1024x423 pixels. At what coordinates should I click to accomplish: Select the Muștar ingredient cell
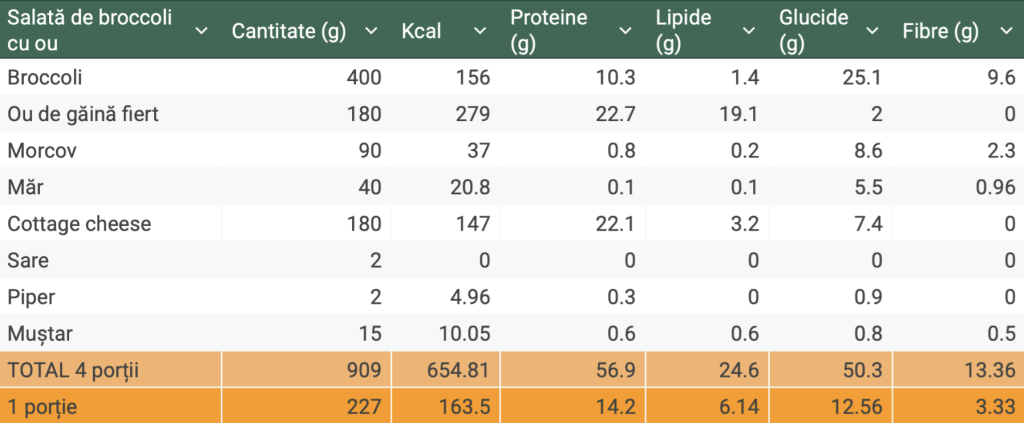pyautogui.click(x=40, y=333)
